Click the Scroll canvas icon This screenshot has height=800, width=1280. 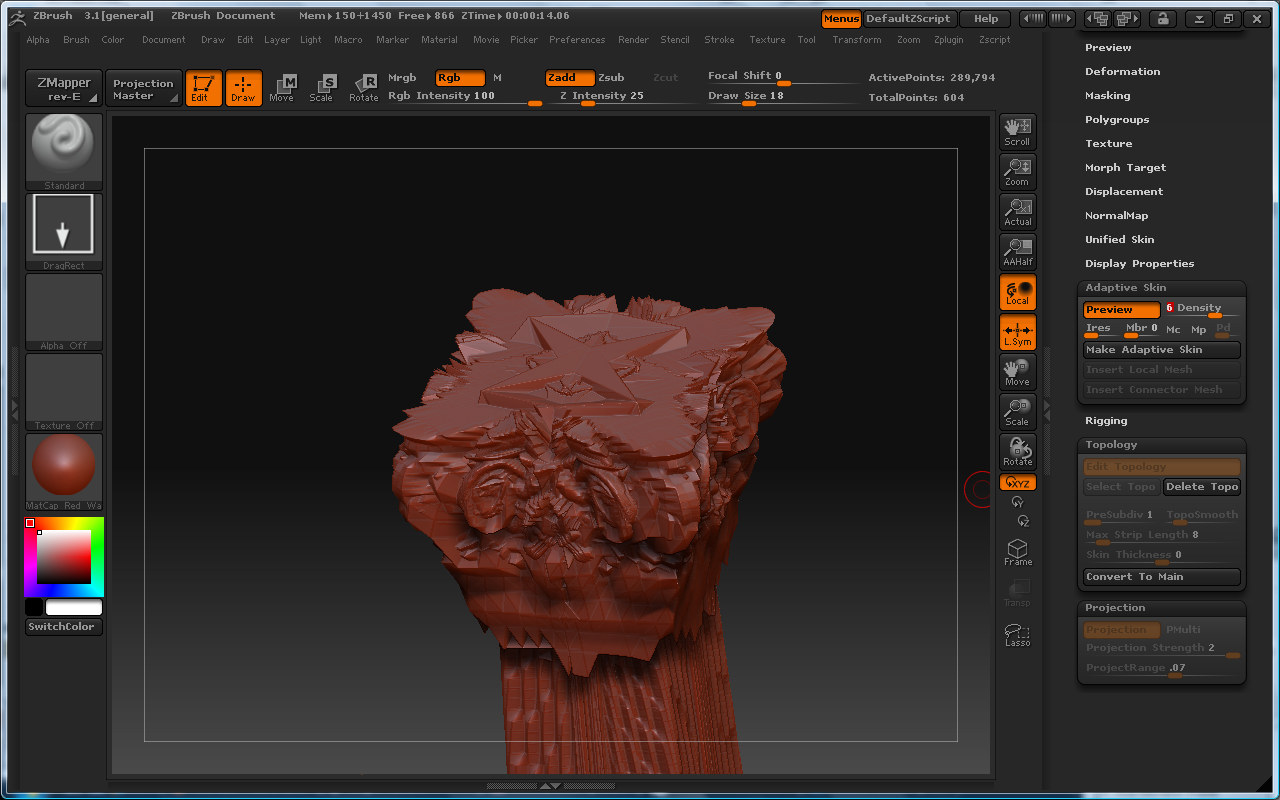(x=1018, y=131)
